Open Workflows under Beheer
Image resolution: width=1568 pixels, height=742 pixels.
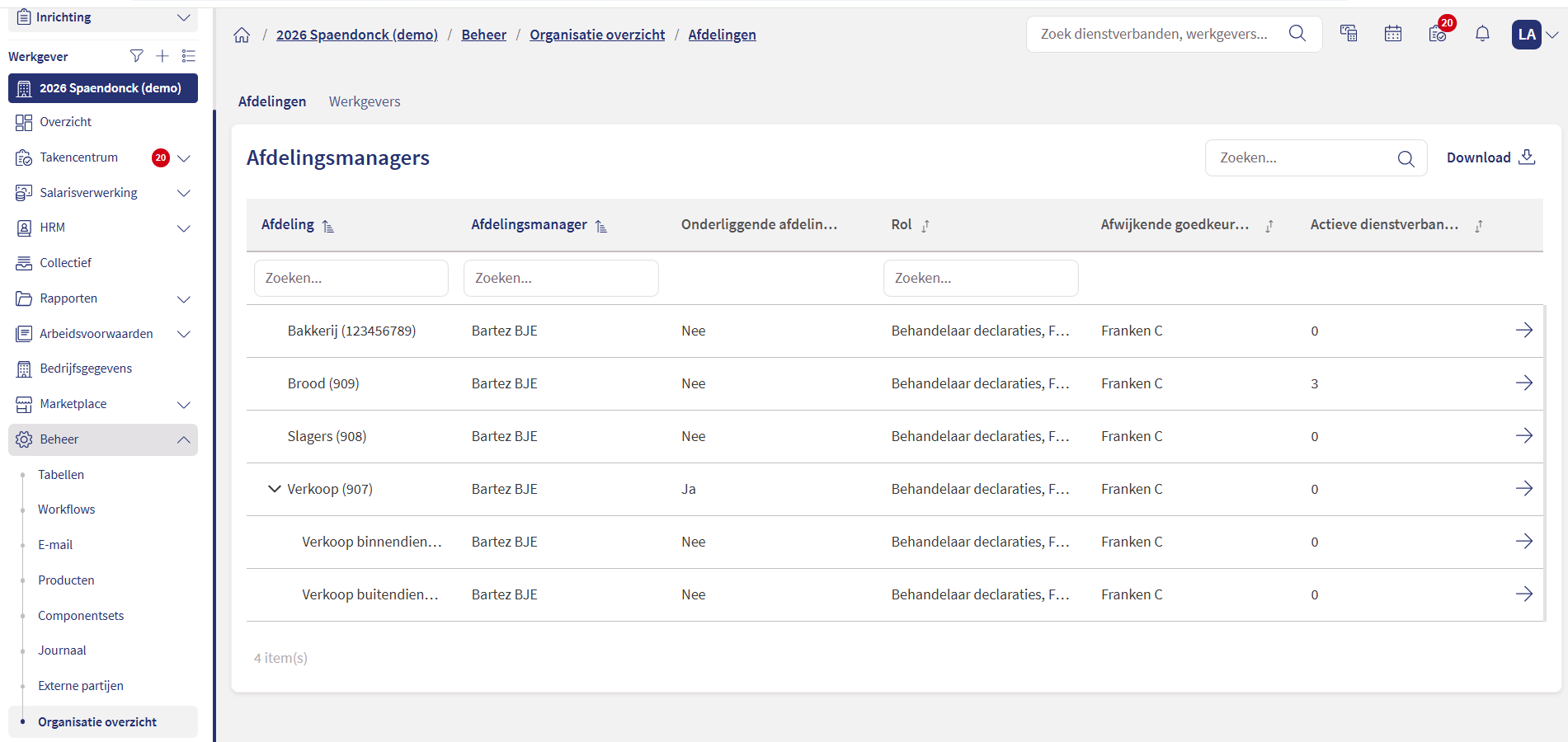point(66,510)
